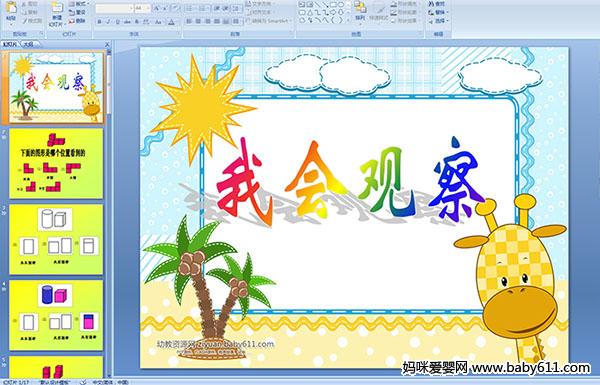This screenshot has height=385, width=600.
Task: Toggle italic formatting
Action: tap(108, 22)
